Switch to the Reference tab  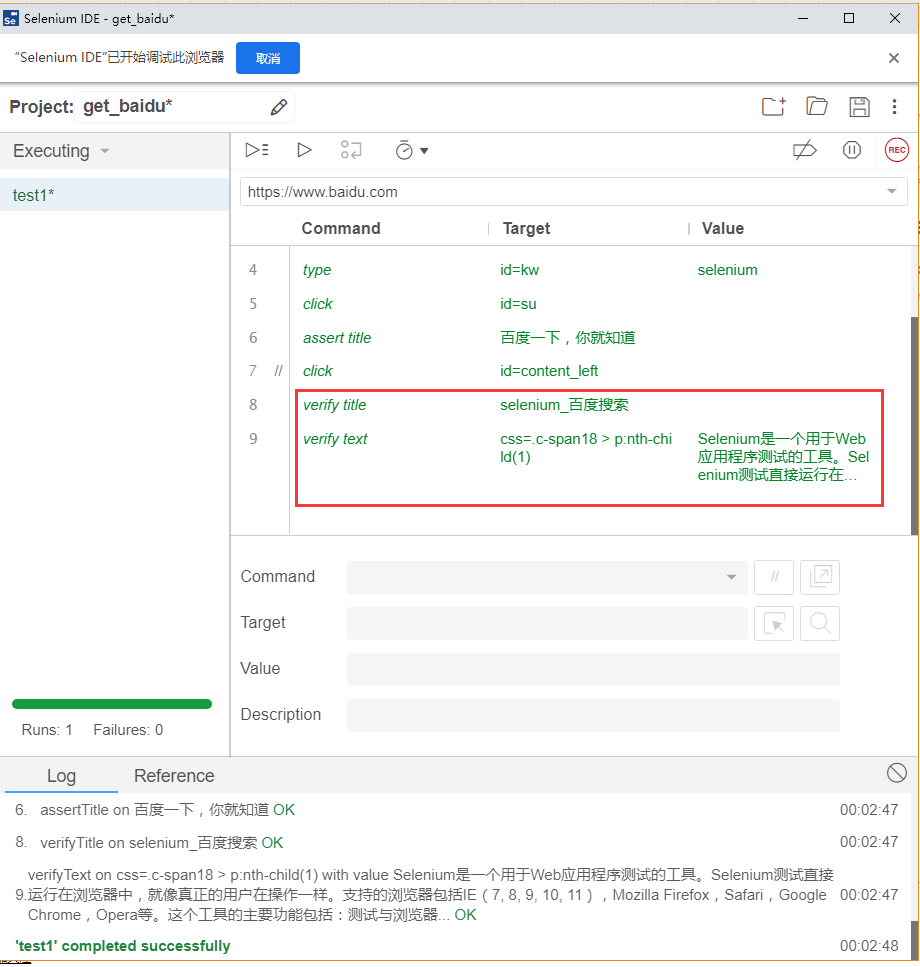click(175, 776)
